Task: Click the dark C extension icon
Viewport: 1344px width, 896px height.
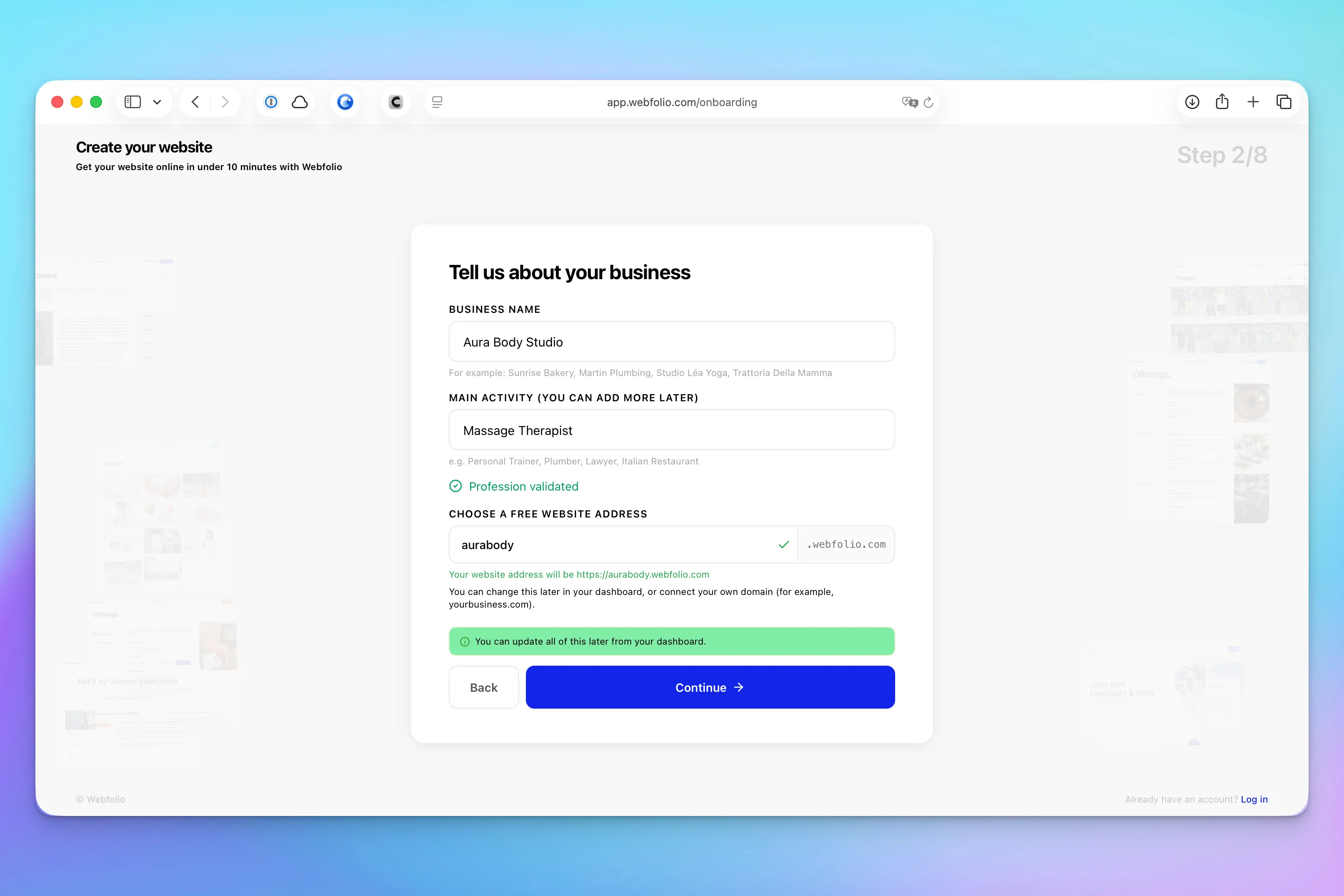Action: click(395, 102)
